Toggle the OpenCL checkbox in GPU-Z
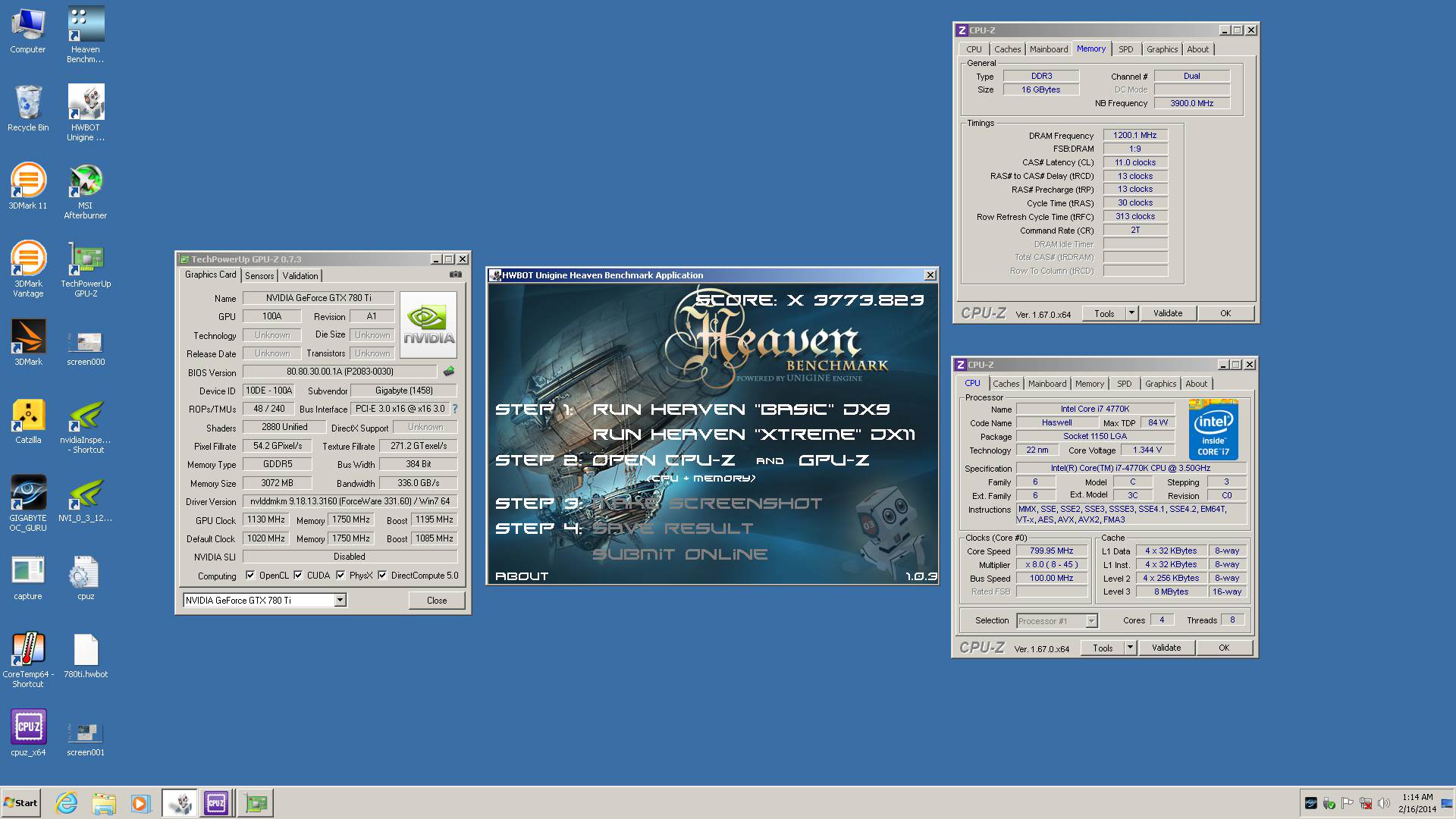The height and width of the screenshot is (819, 1456). (250, 576)
